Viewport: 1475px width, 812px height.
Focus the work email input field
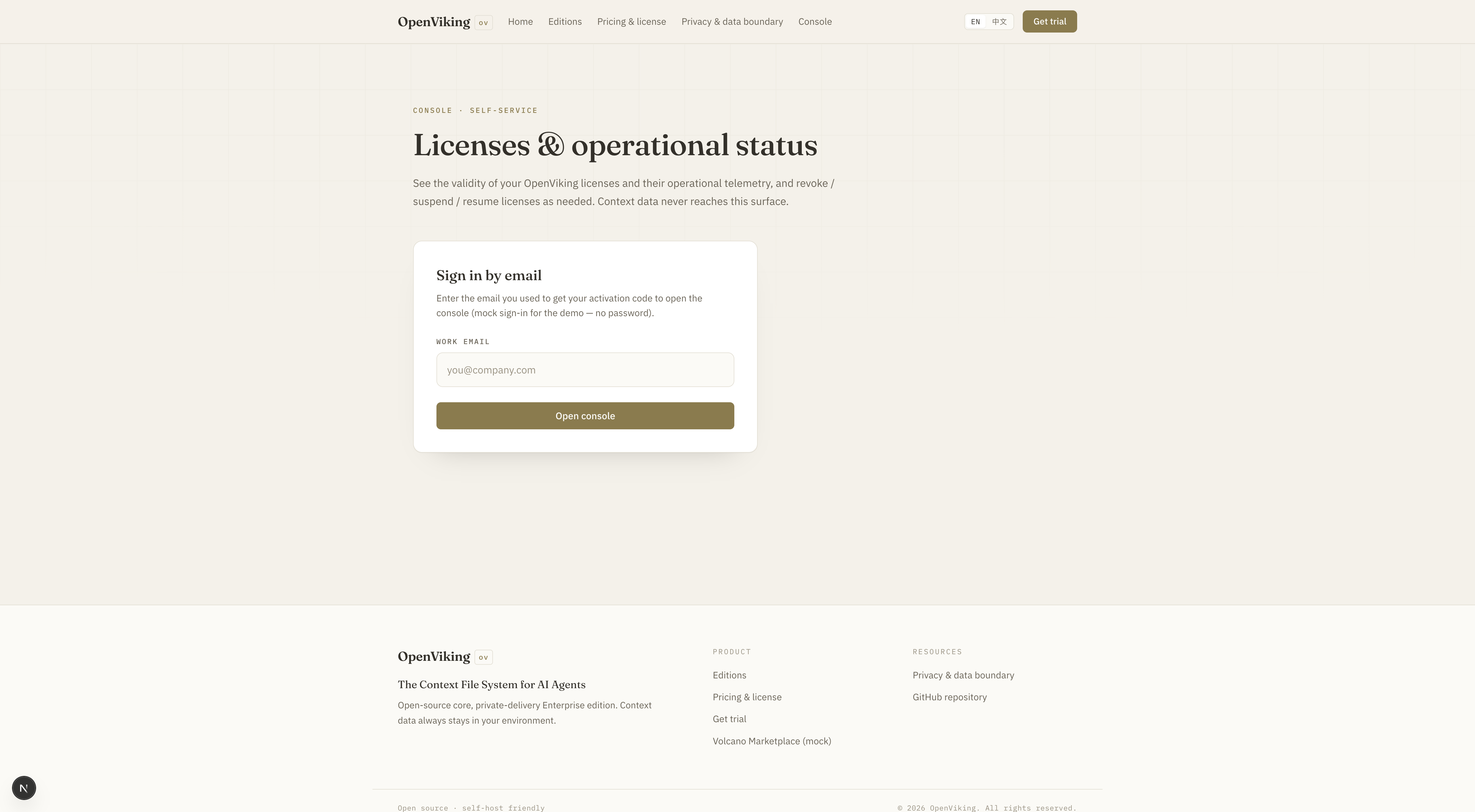click(585, 370)
